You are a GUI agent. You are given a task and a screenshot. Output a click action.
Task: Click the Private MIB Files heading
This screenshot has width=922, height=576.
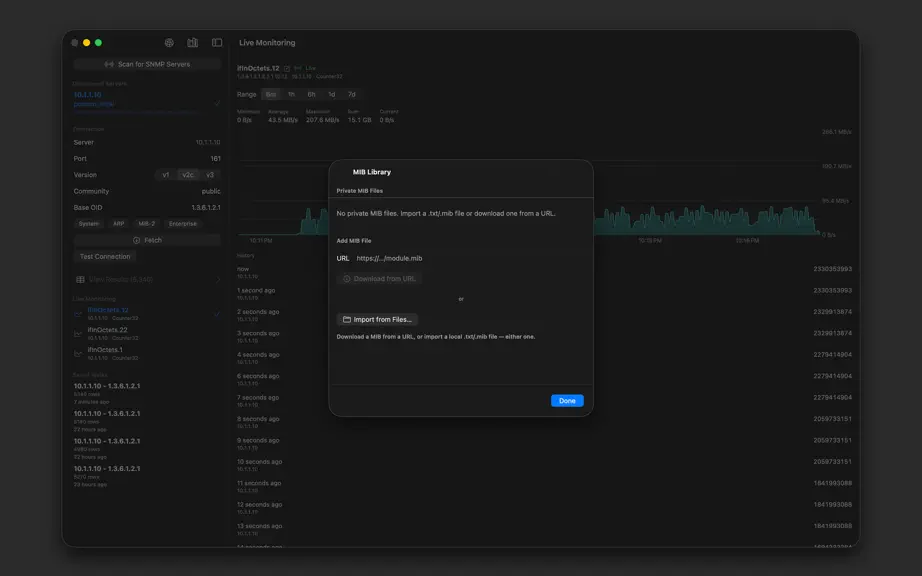point(359,190)
